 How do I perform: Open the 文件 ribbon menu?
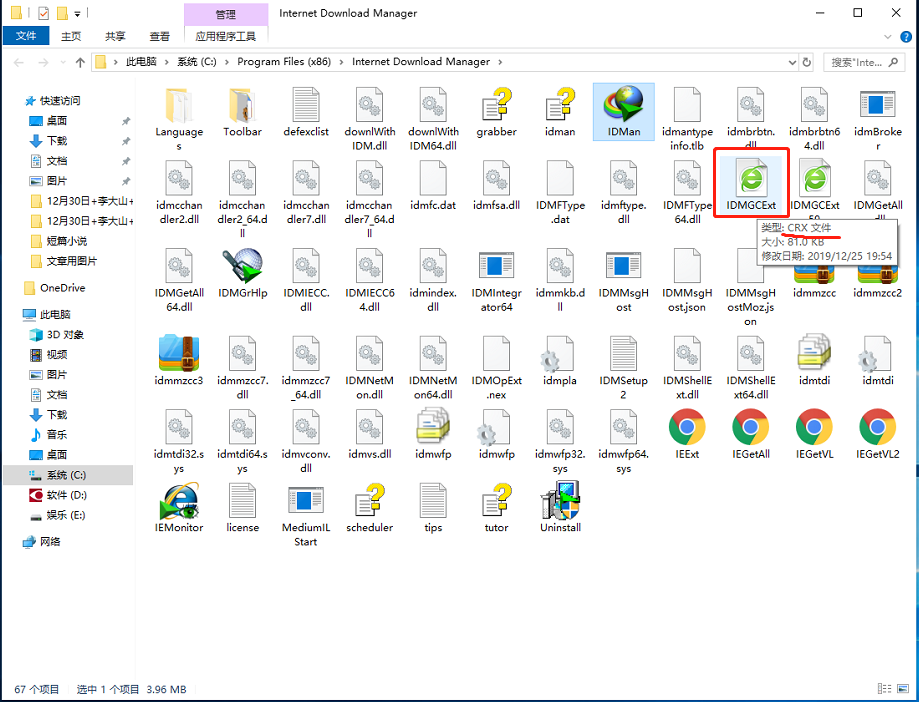[x=26, y=36]
